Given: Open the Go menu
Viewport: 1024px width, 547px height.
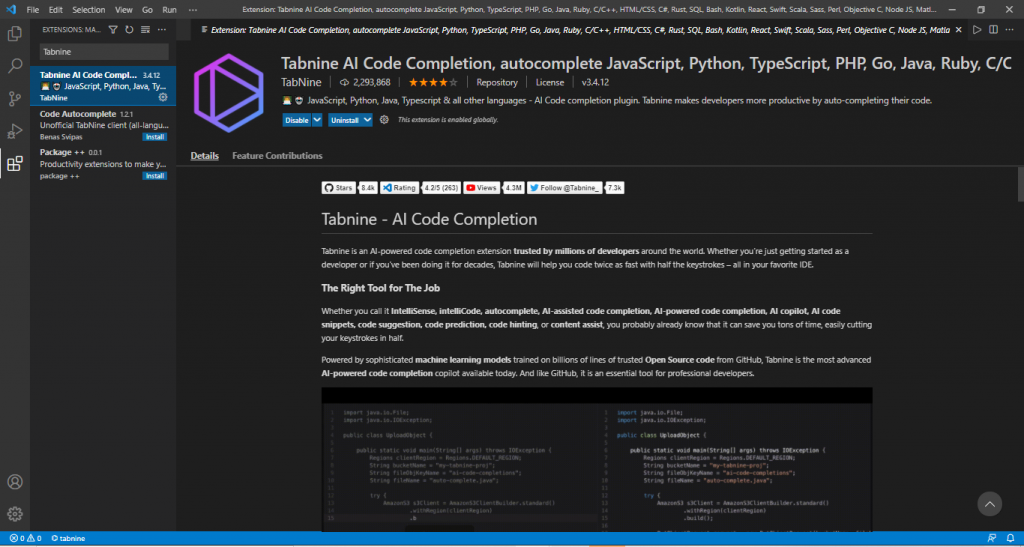Looking at the screenshot, I should coord(148,10).
